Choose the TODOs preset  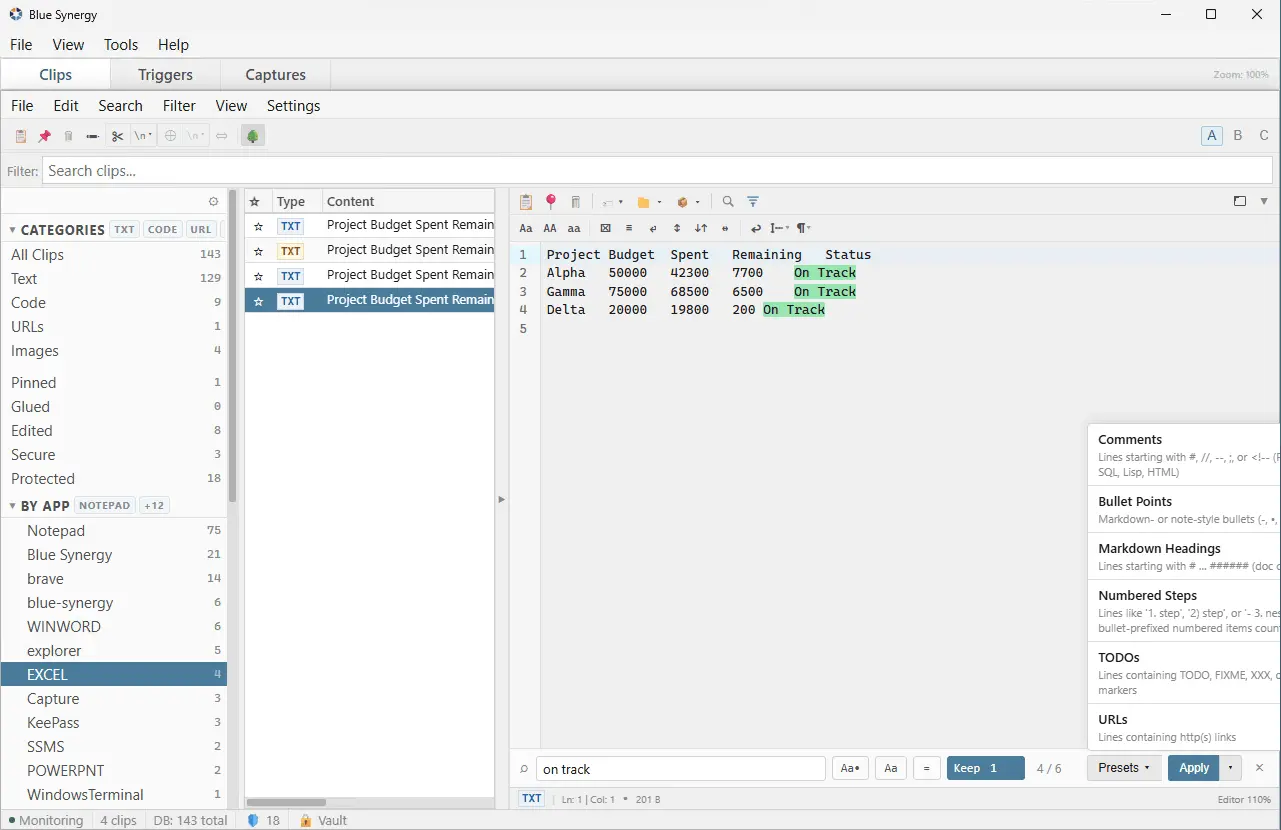(x=1184, y=673)
